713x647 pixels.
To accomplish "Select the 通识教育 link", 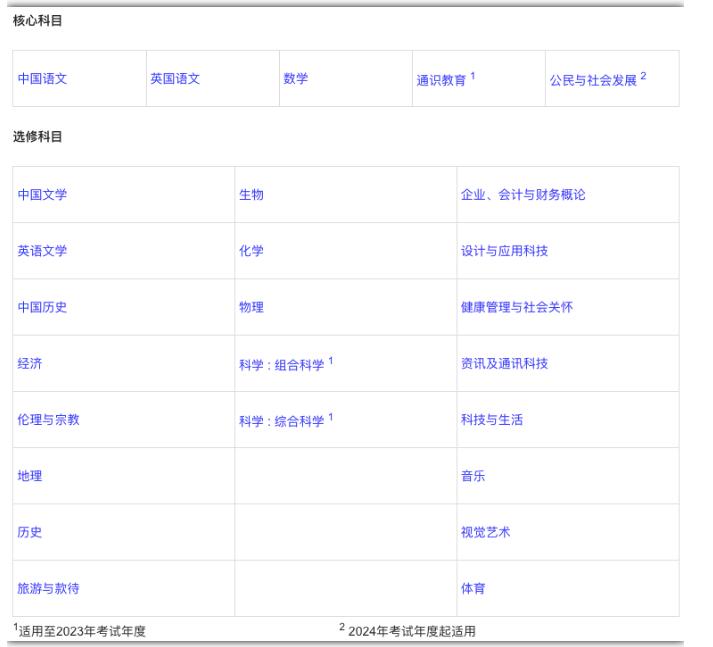I will pos(441,80).
